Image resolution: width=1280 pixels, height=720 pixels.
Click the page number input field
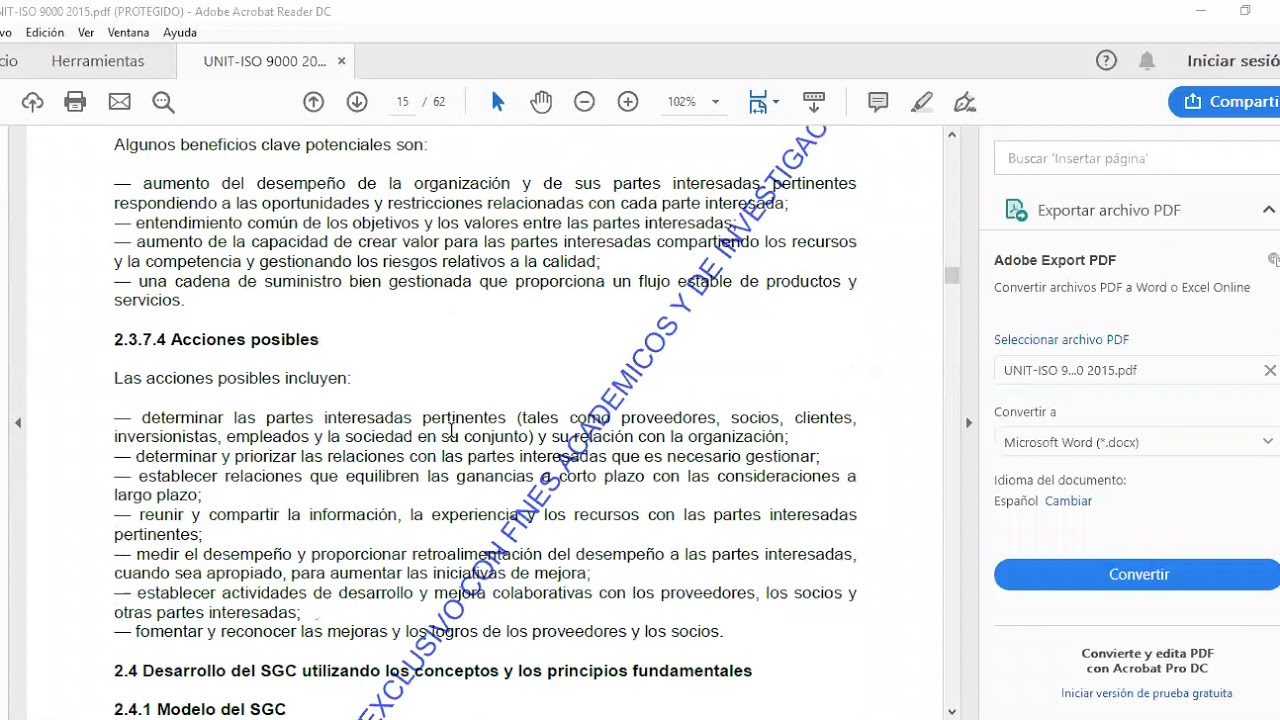pyautogui.click(x=402, y=102)
